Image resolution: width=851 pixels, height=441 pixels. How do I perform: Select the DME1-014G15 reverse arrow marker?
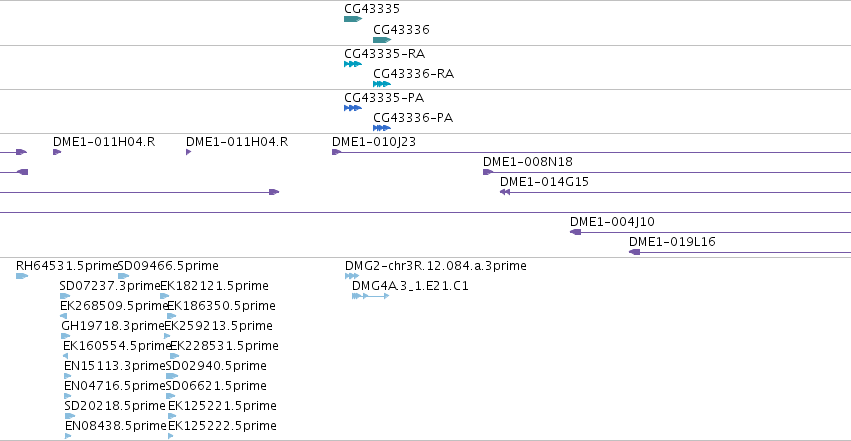[505, 192]
